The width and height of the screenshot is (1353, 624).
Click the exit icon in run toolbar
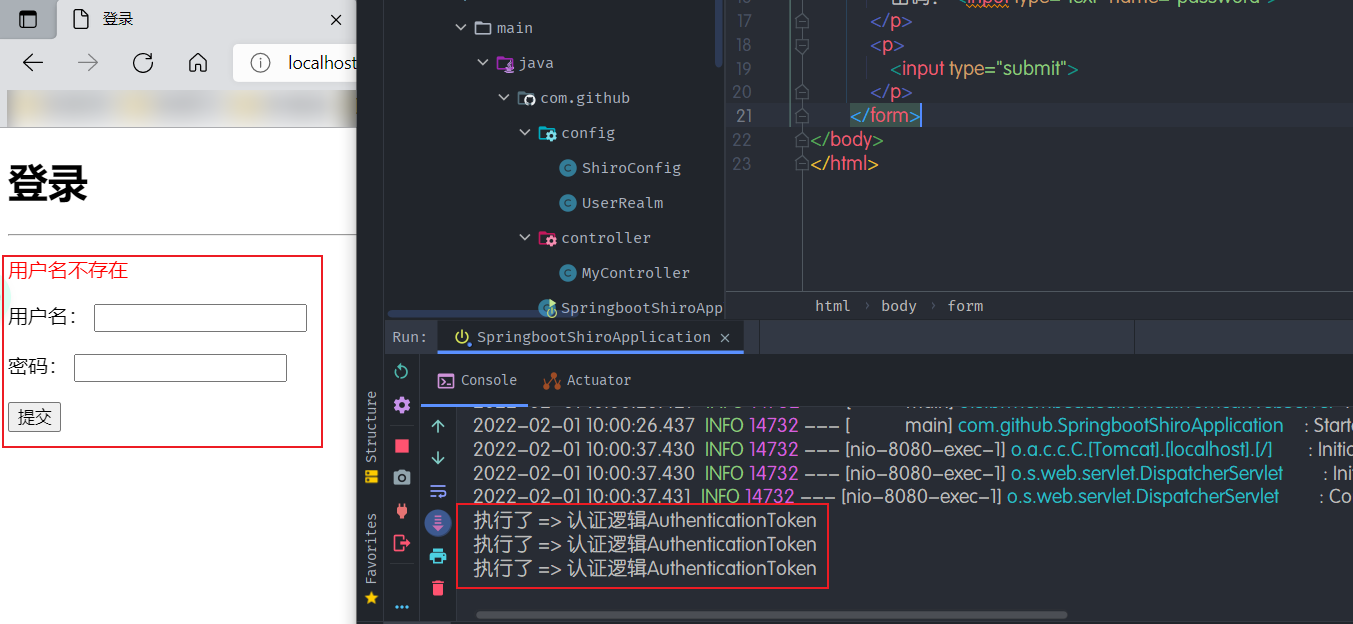tap(401, 543)
